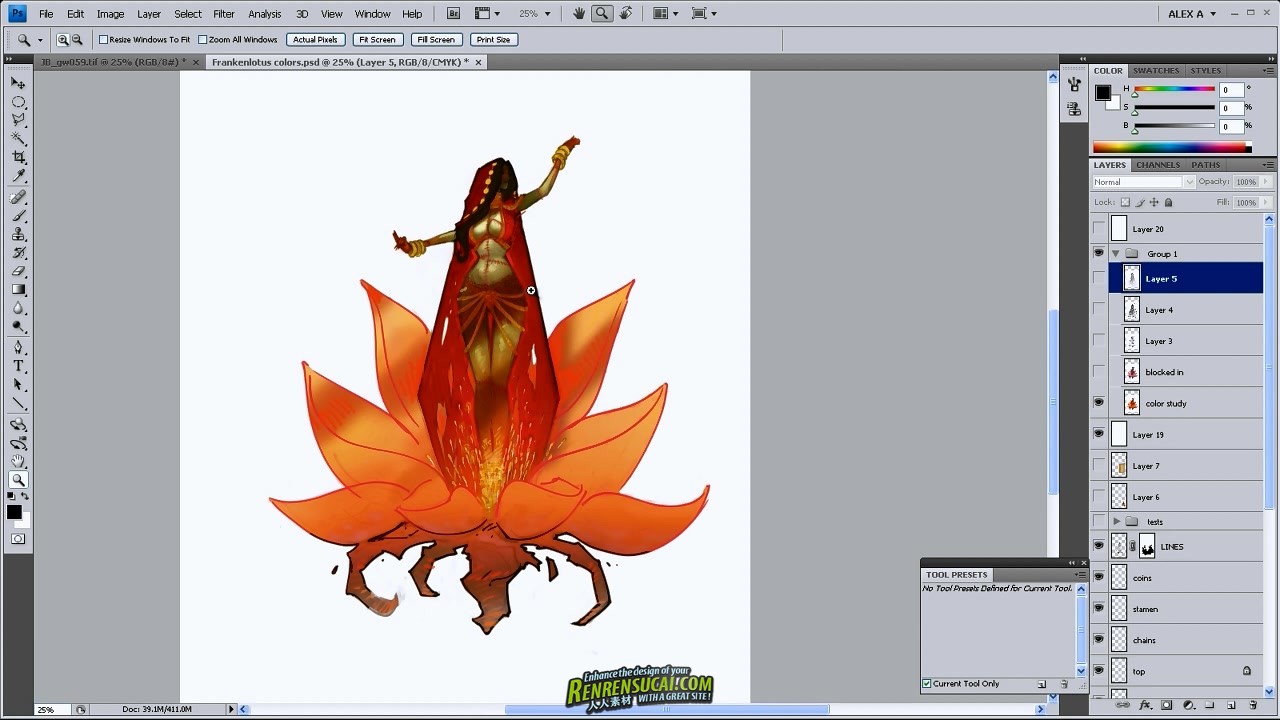Open the Filter menu
Screen dimensions: 1280x720
pyautogui.click(x=224, y=14)
